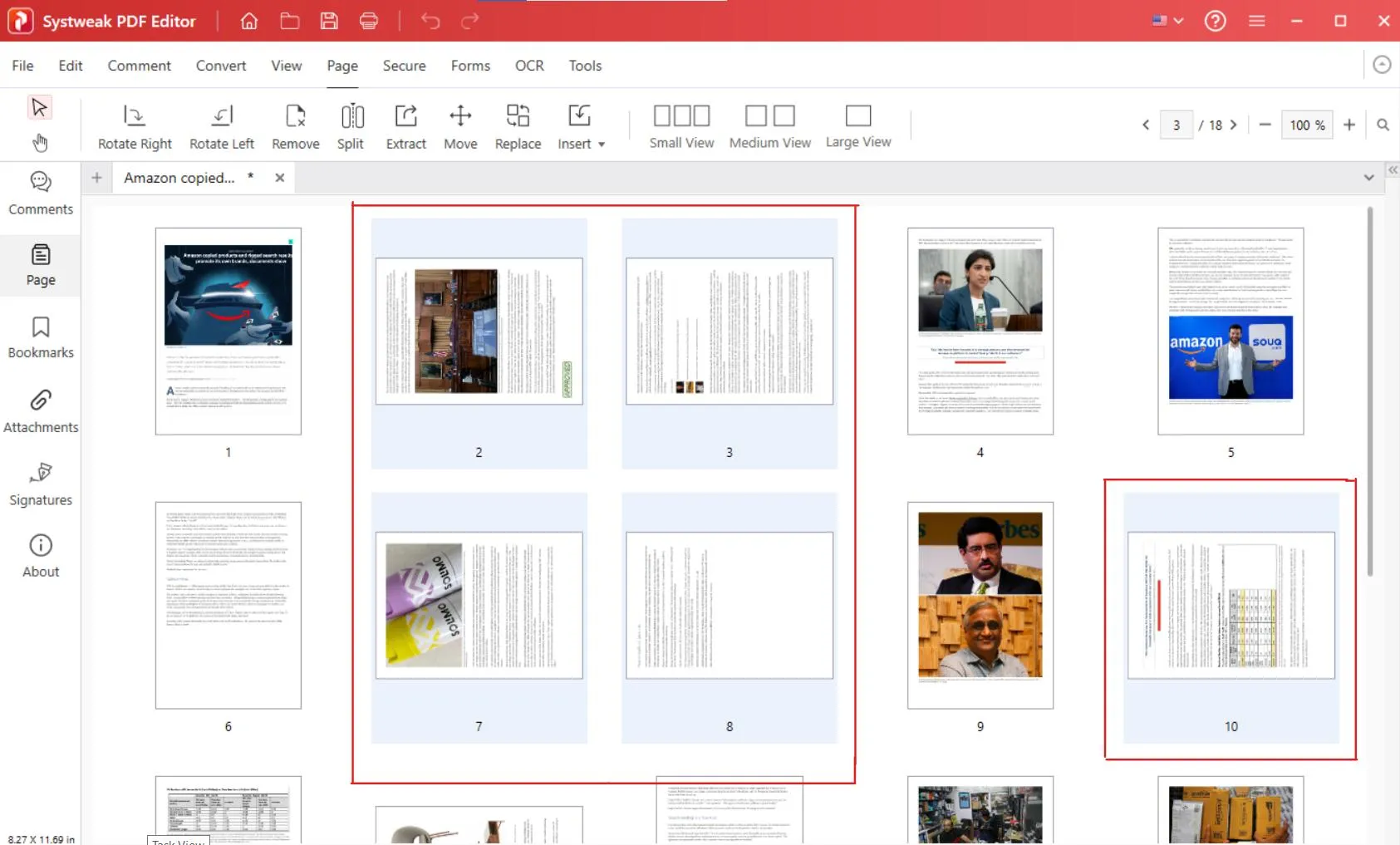Select the Split page tool
This screenshot has height=845, width=1400.
(x=351, y=116)
